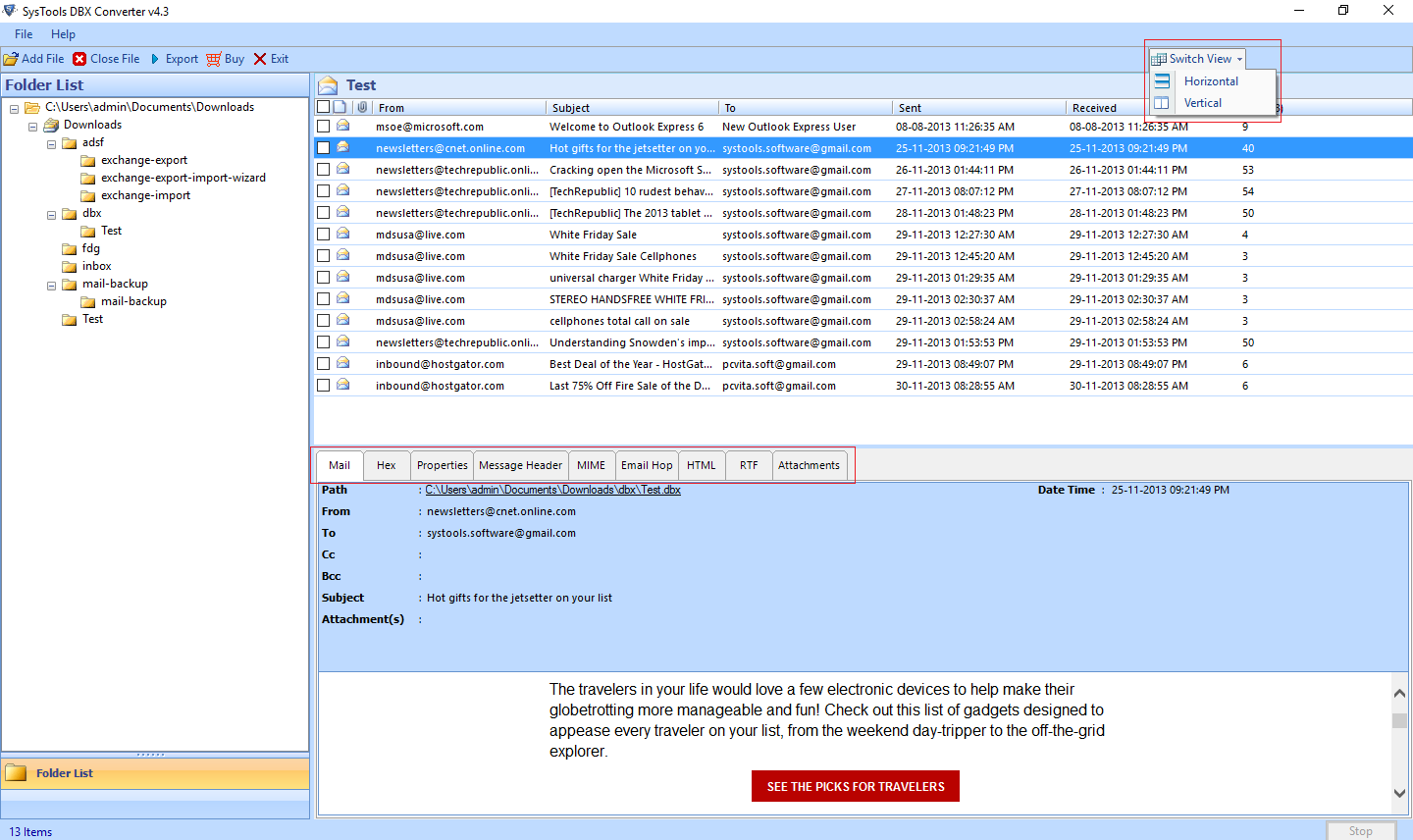Click the preview scrollbar up arrow
Image resolution: width=1413 pixels, height=840 pixels.
point(1400,693)
